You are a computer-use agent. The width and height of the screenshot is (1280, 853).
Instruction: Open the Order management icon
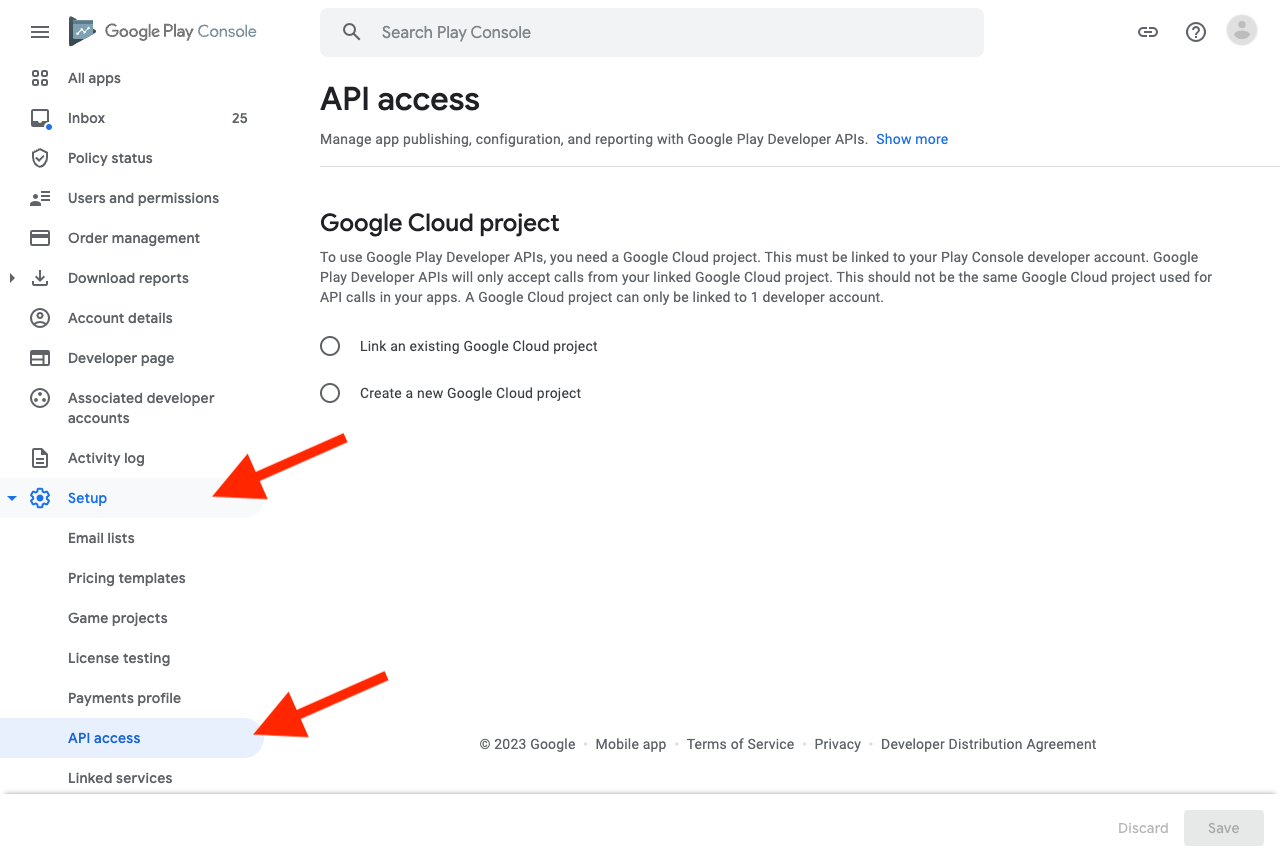click(40, 238)
